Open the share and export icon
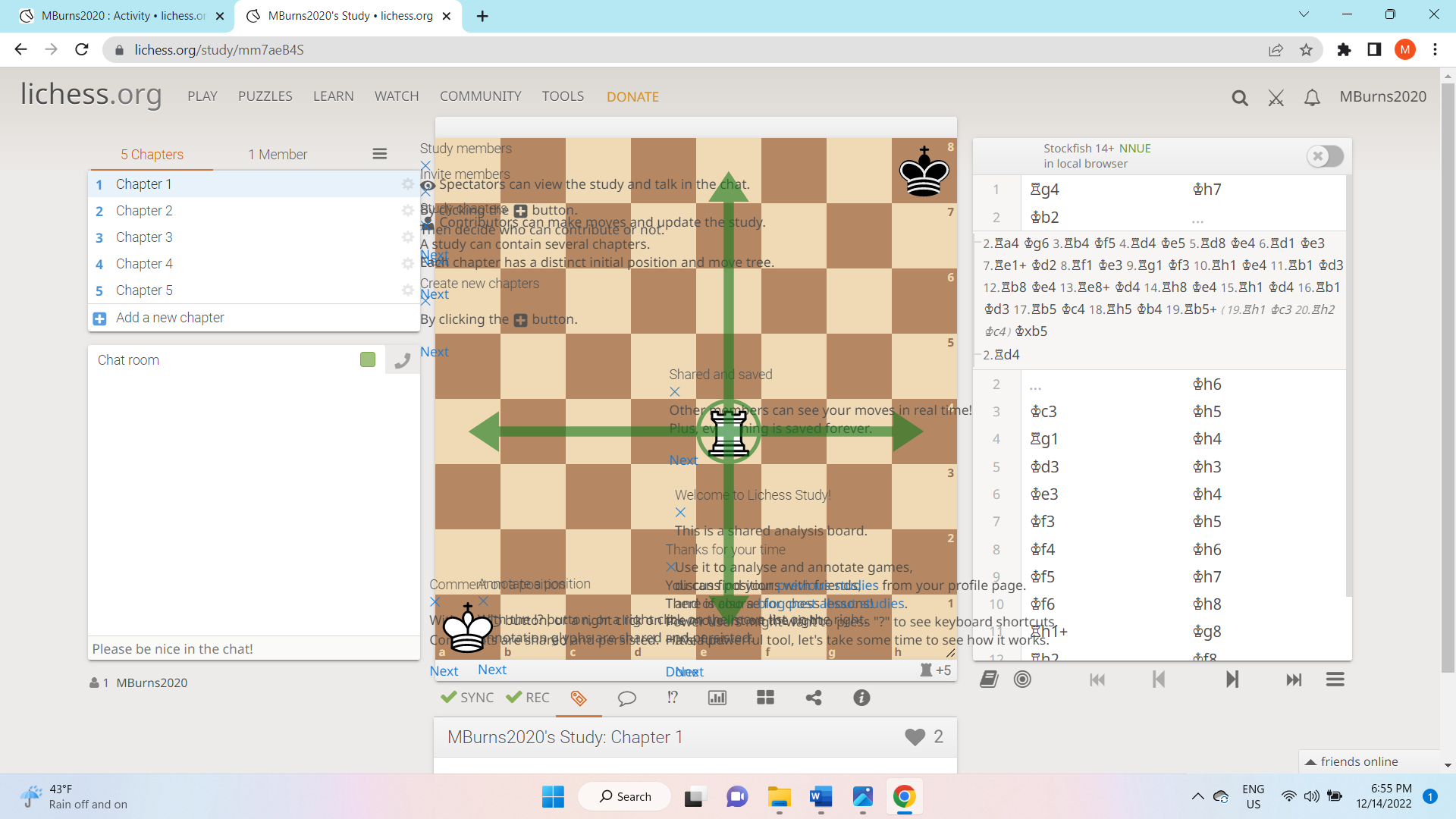 coord(813,698)
